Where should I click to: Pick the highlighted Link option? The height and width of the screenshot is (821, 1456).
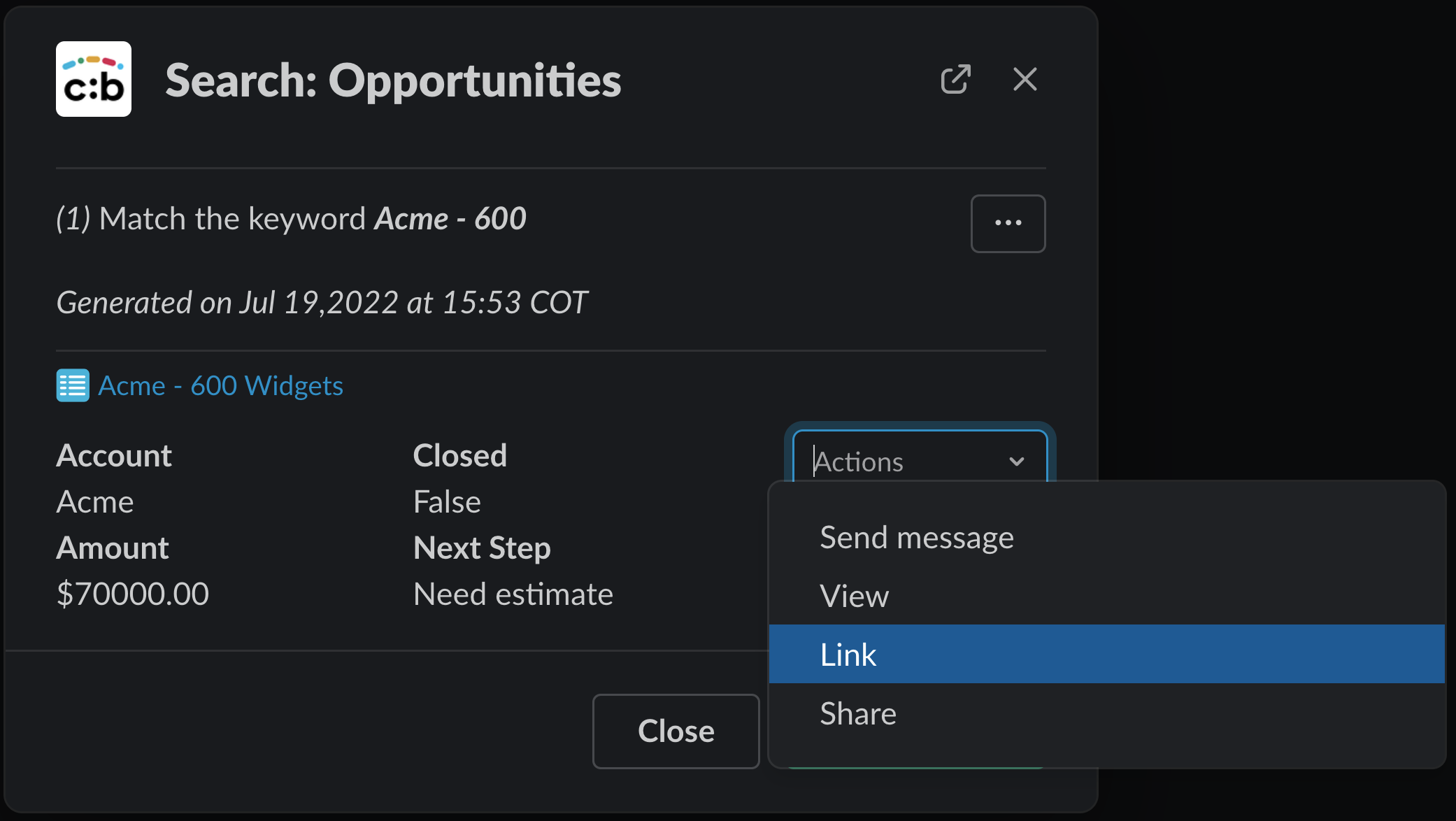848,655
